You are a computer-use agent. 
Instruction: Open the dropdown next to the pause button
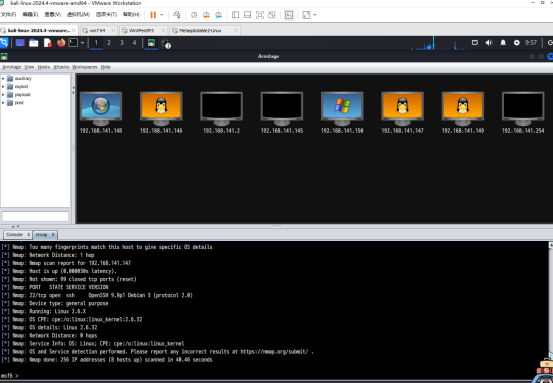click(162, 15)
